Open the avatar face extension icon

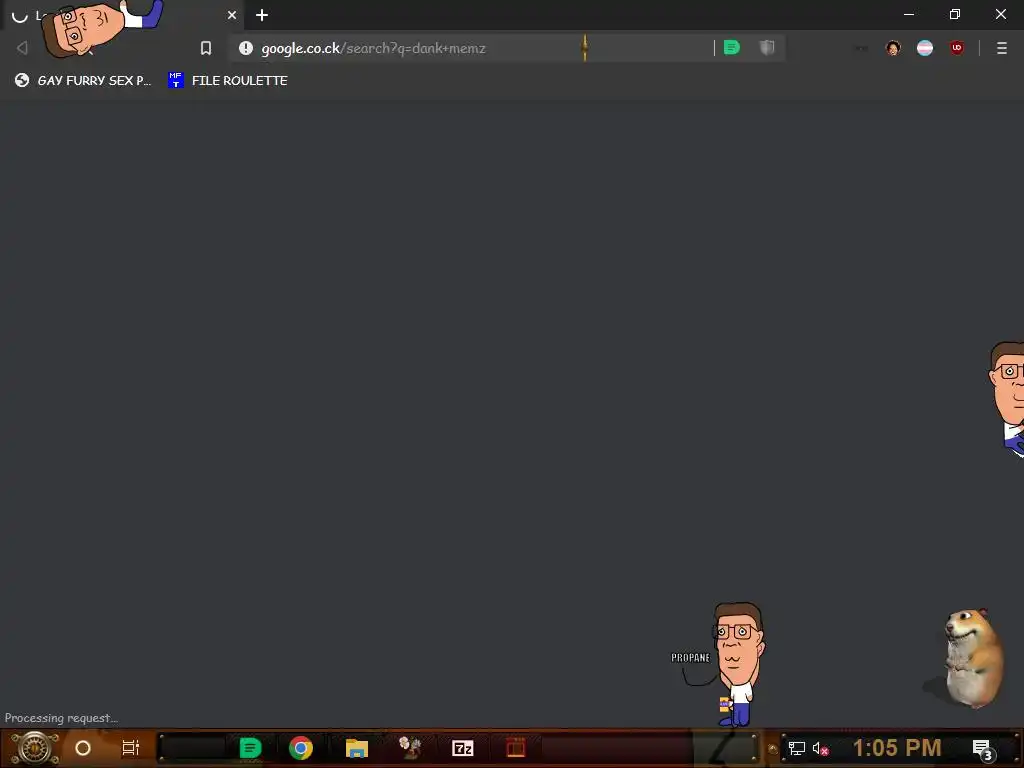point(893,48)
